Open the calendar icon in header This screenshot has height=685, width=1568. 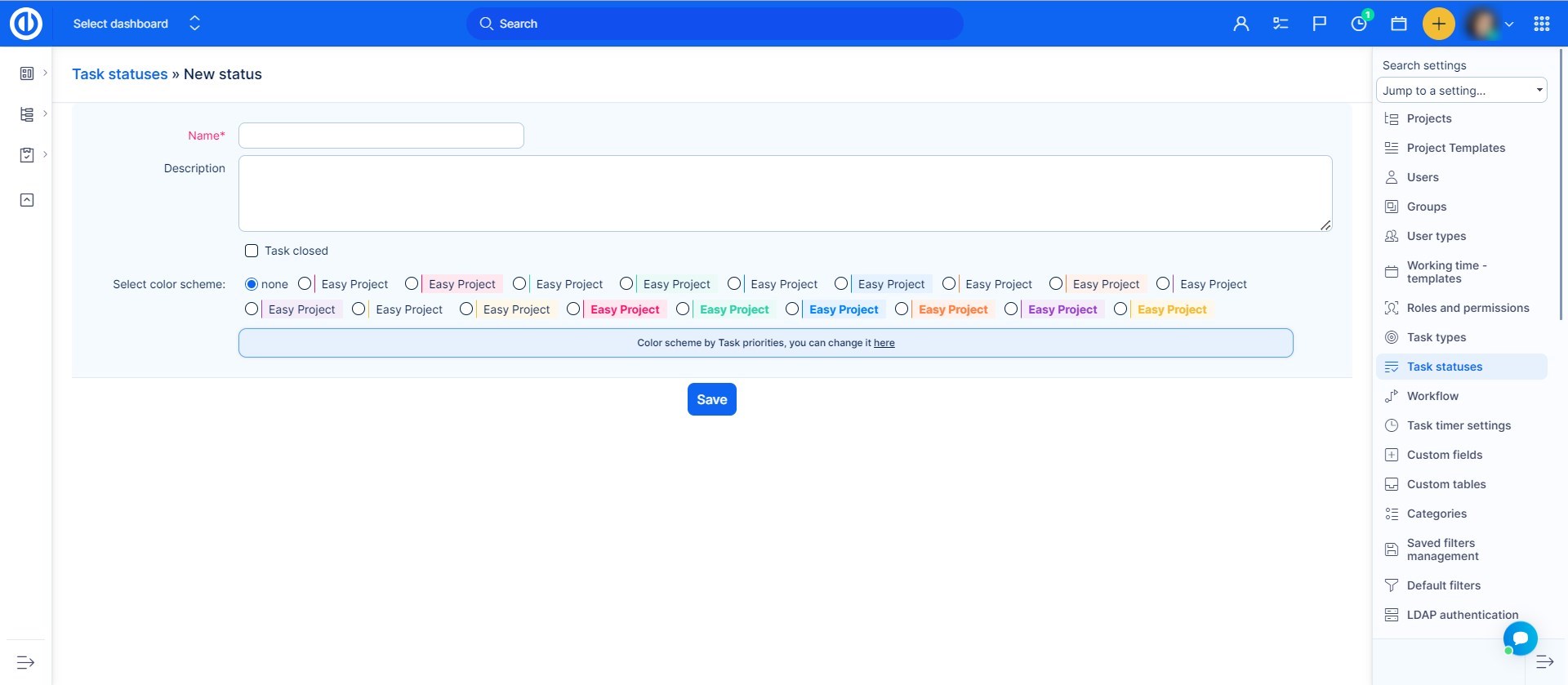point(1398,24)
